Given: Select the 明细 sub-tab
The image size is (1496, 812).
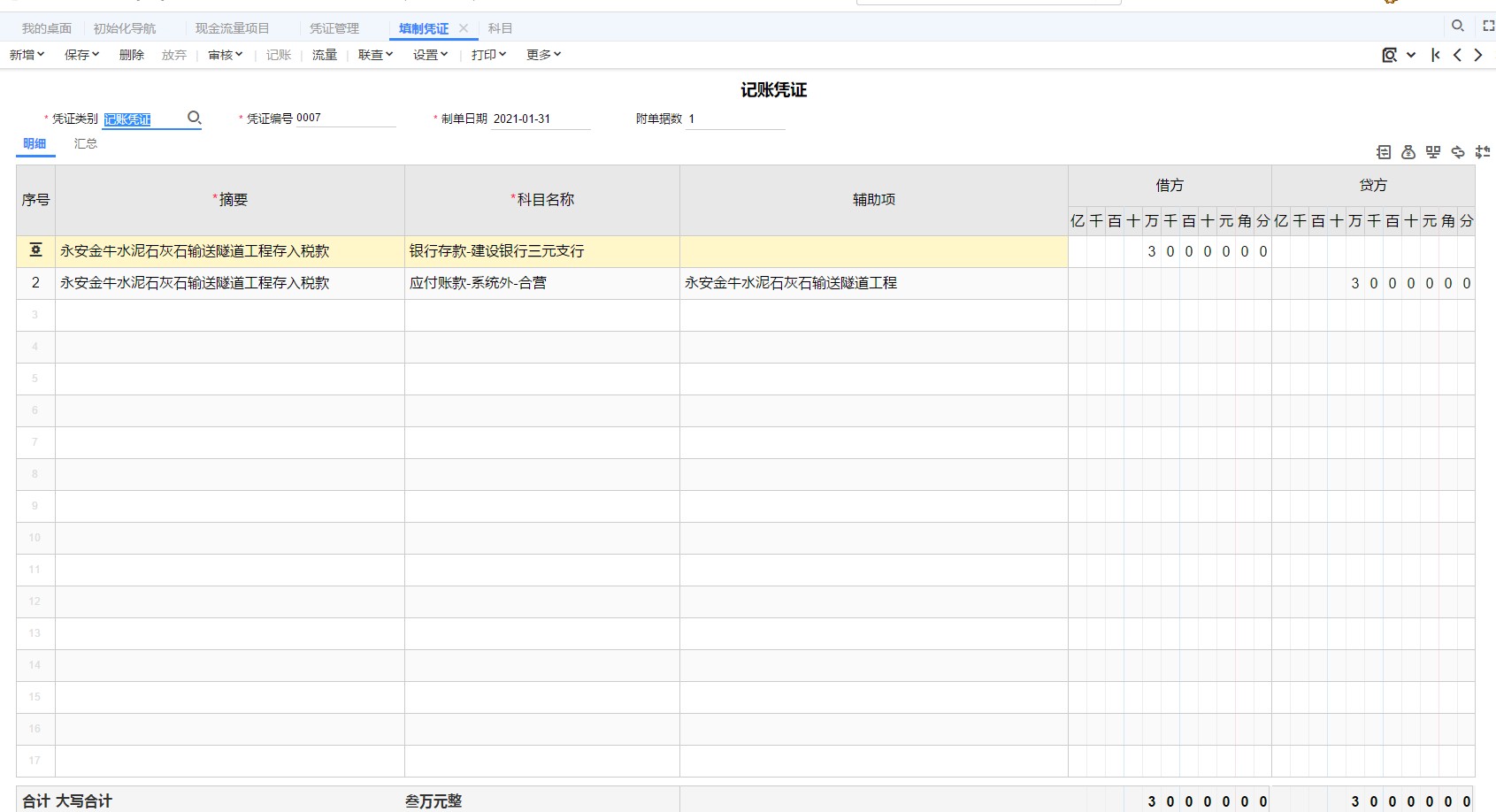Looking at the screenshot, I should [x=35, y=143].
